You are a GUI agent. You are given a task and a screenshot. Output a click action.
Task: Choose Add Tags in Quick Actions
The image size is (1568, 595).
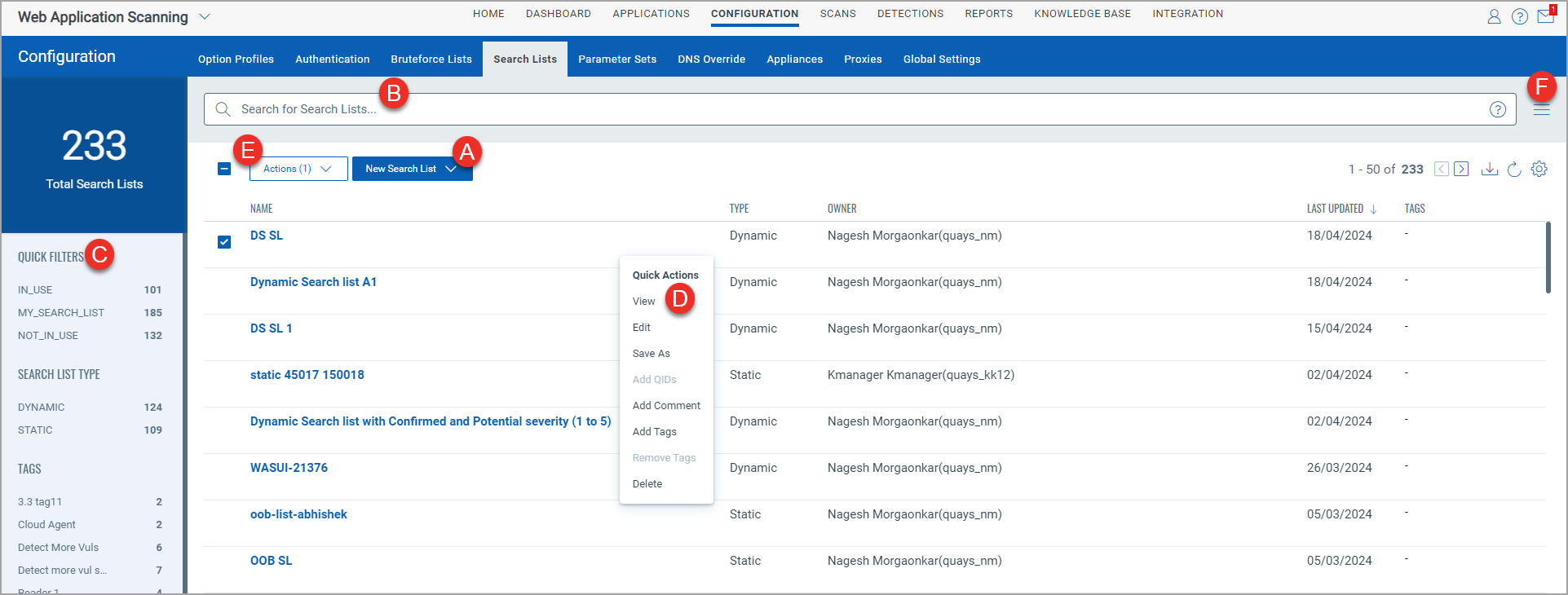655,432
